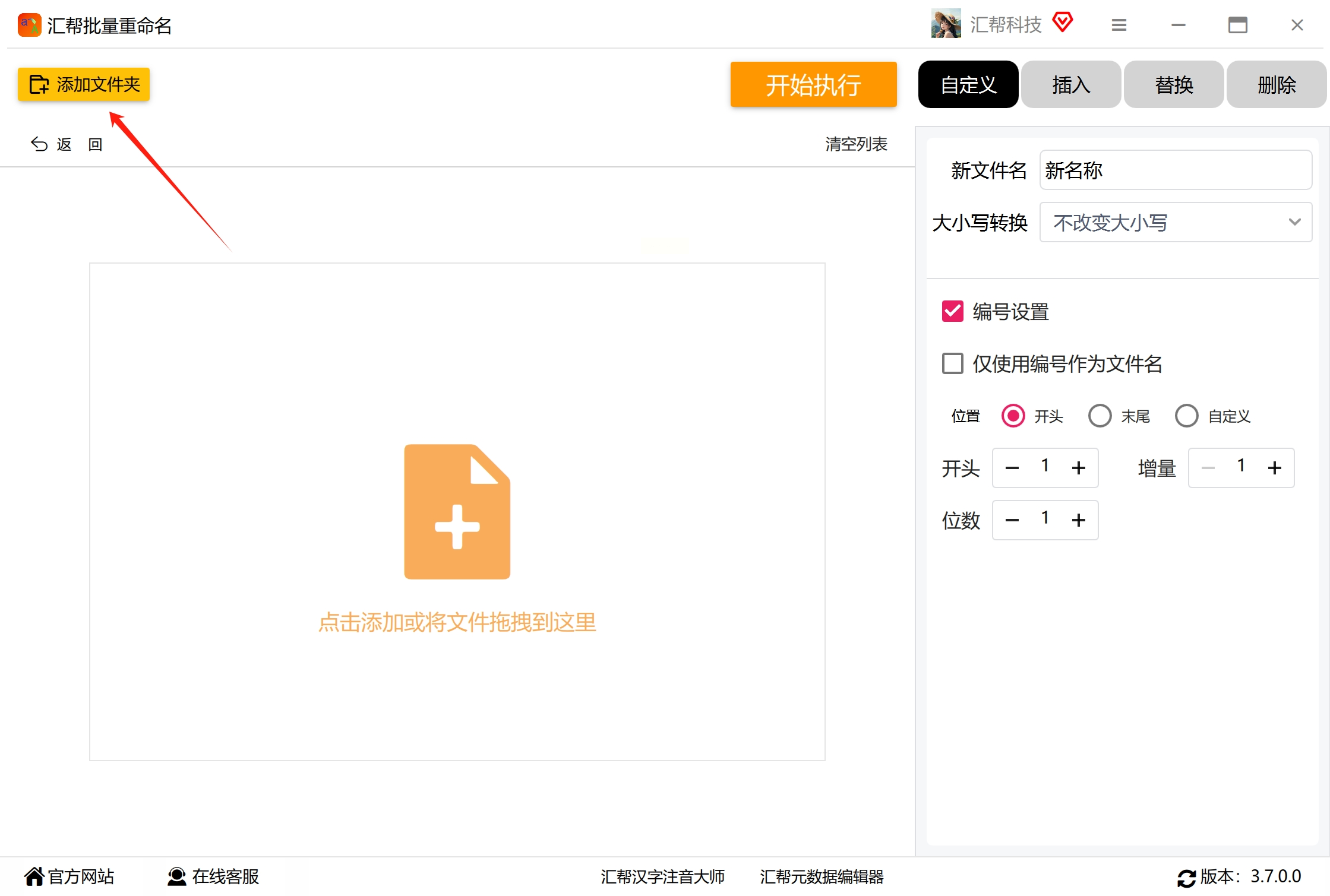Select the 末尾 position radio button
This screenshot has height=896, width=1330.
[x=1100, y=416]
